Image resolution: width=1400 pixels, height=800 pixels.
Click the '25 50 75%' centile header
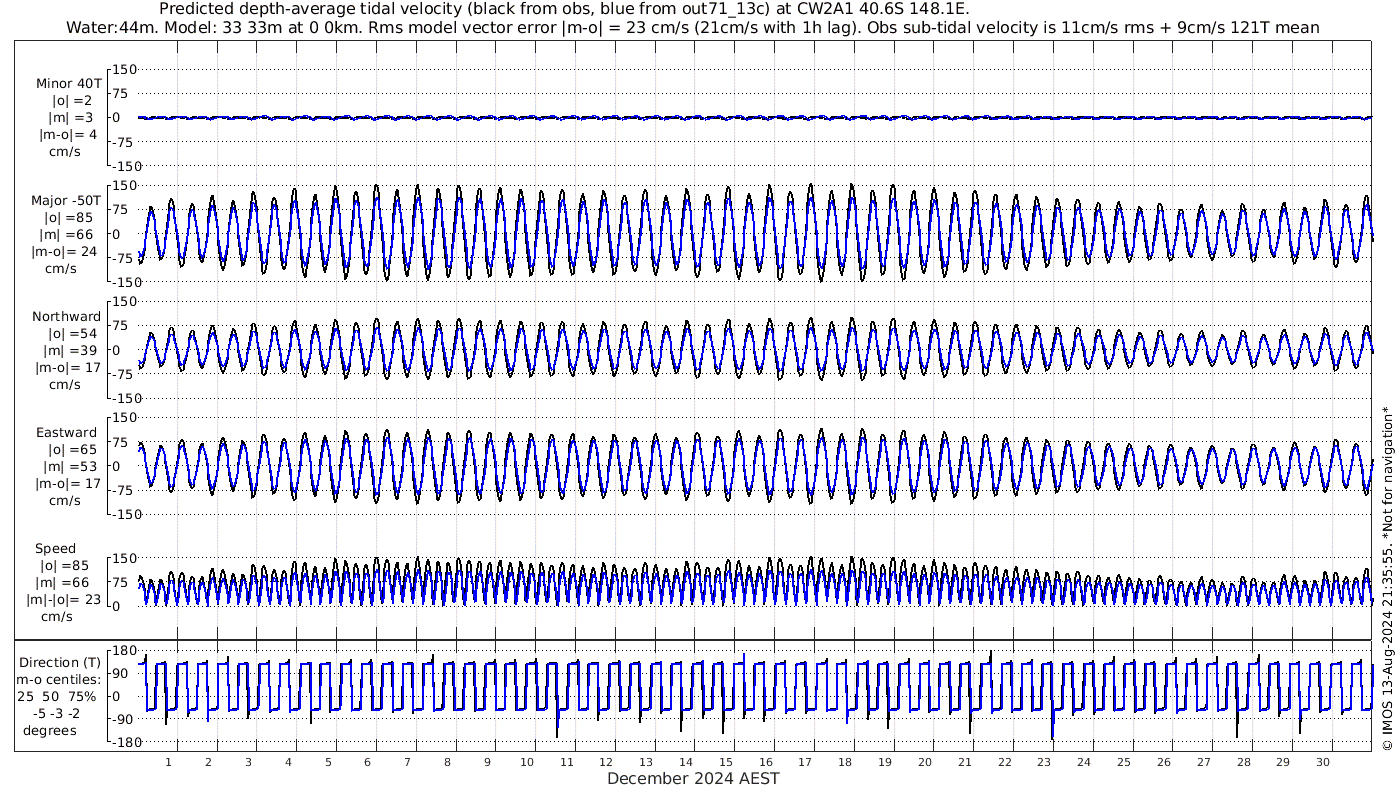point(57,697)
